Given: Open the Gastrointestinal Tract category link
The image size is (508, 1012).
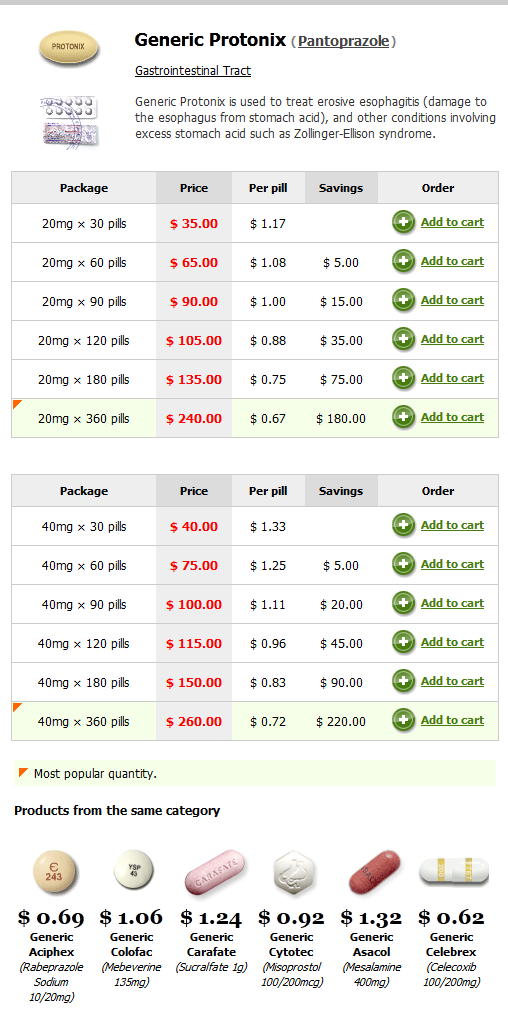Looking at the screenshot, I should coord(193,71).
